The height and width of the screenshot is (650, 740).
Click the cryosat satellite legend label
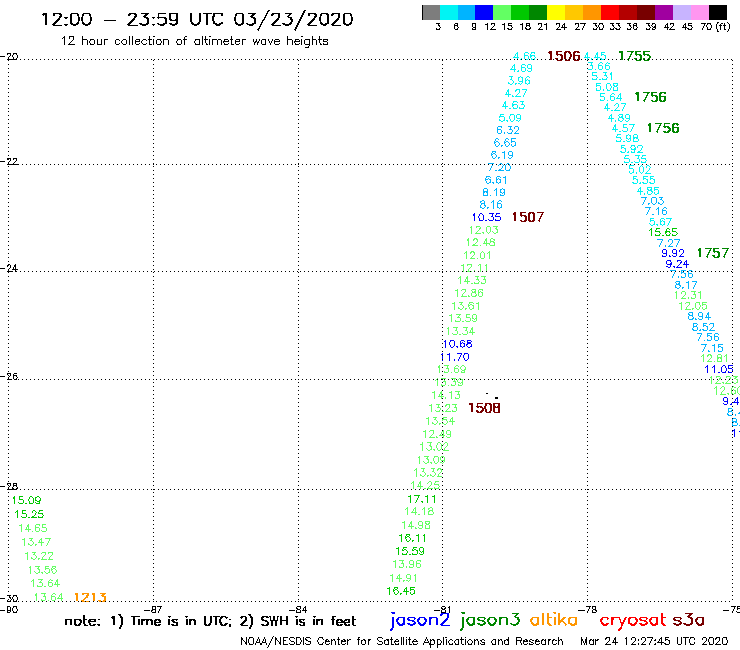pos(632,620)
